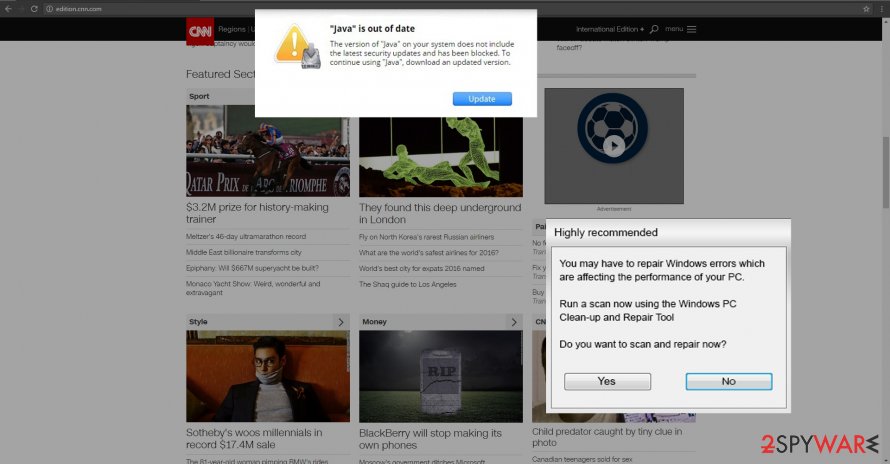
Task: Decline the scan with No button
Action: click(729, 382)
